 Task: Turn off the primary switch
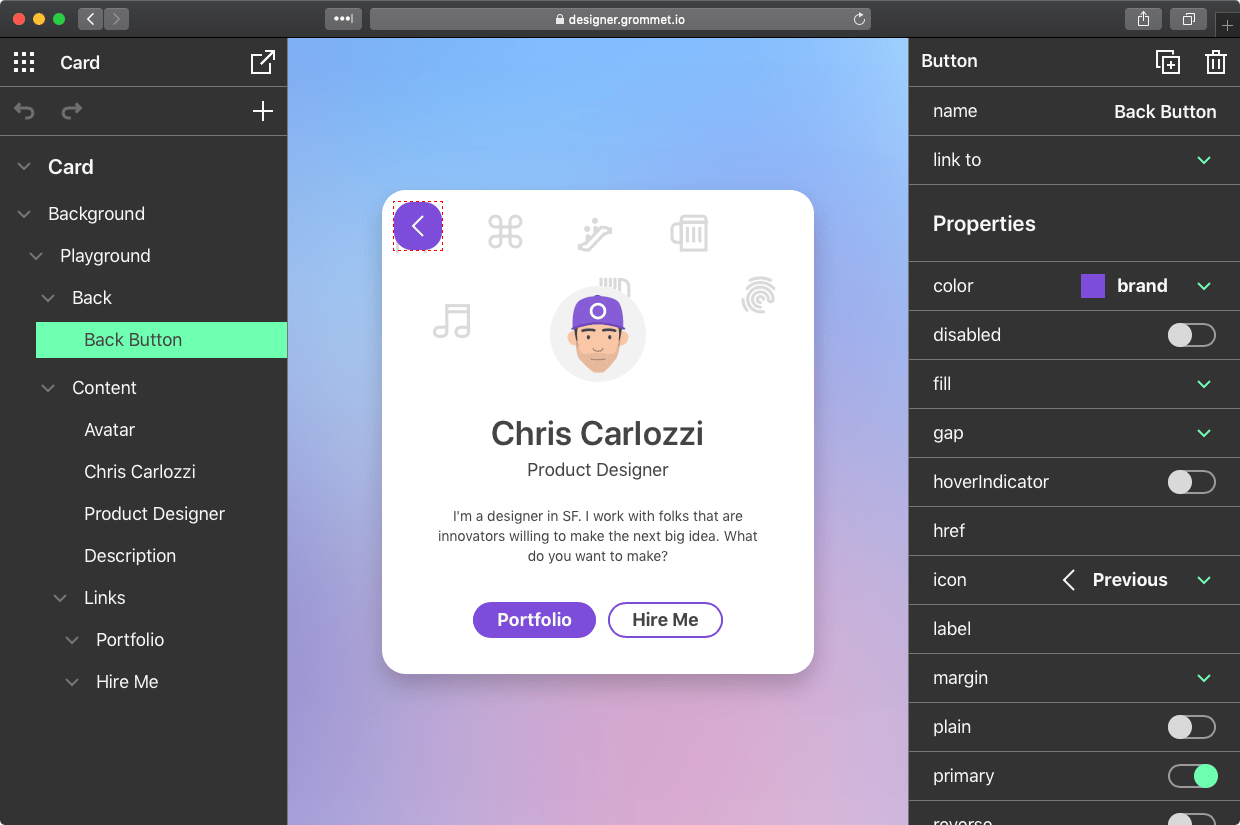pos(1192,776)
